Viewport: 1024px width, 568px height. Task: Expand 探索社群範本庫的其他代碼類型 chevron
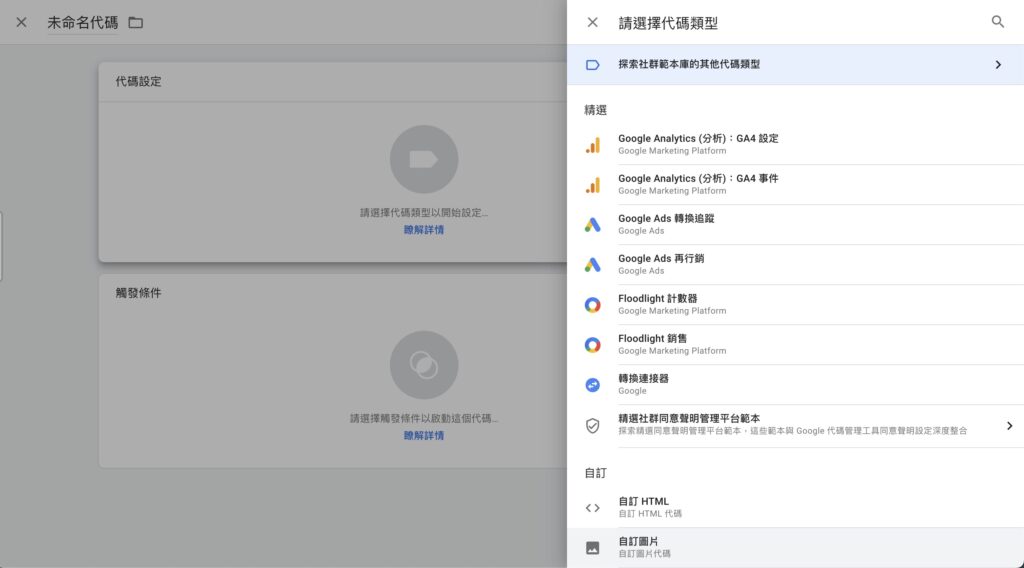(998, 65)
